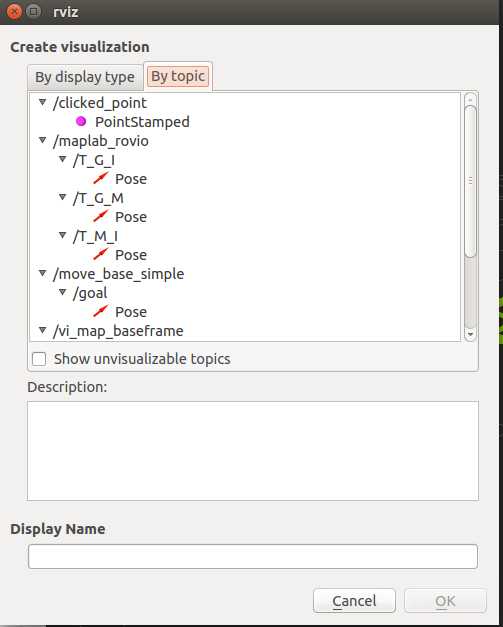The image size is (503, 627).
Task: Collapse the /vi_map_baseframe tree node
Action: (42, 330)
